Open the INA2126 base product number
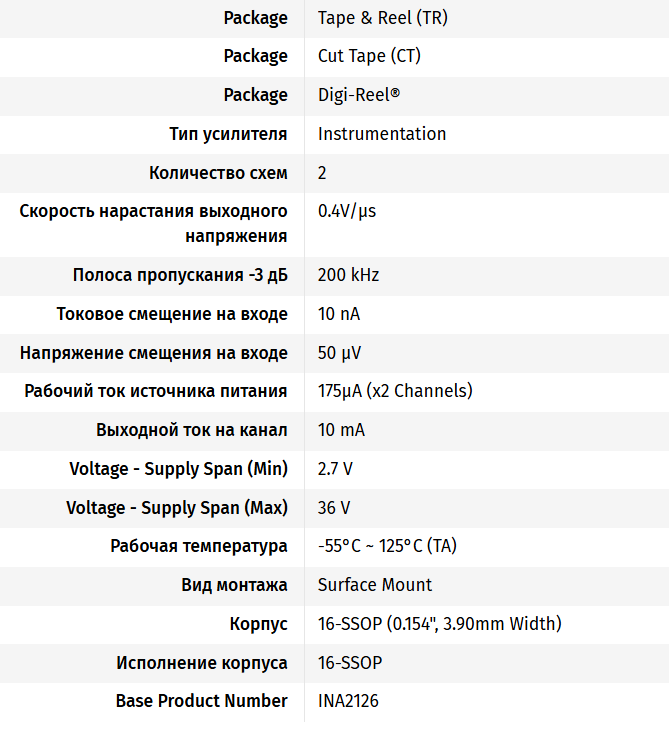The image size is (669, 733). pos(348,701)
